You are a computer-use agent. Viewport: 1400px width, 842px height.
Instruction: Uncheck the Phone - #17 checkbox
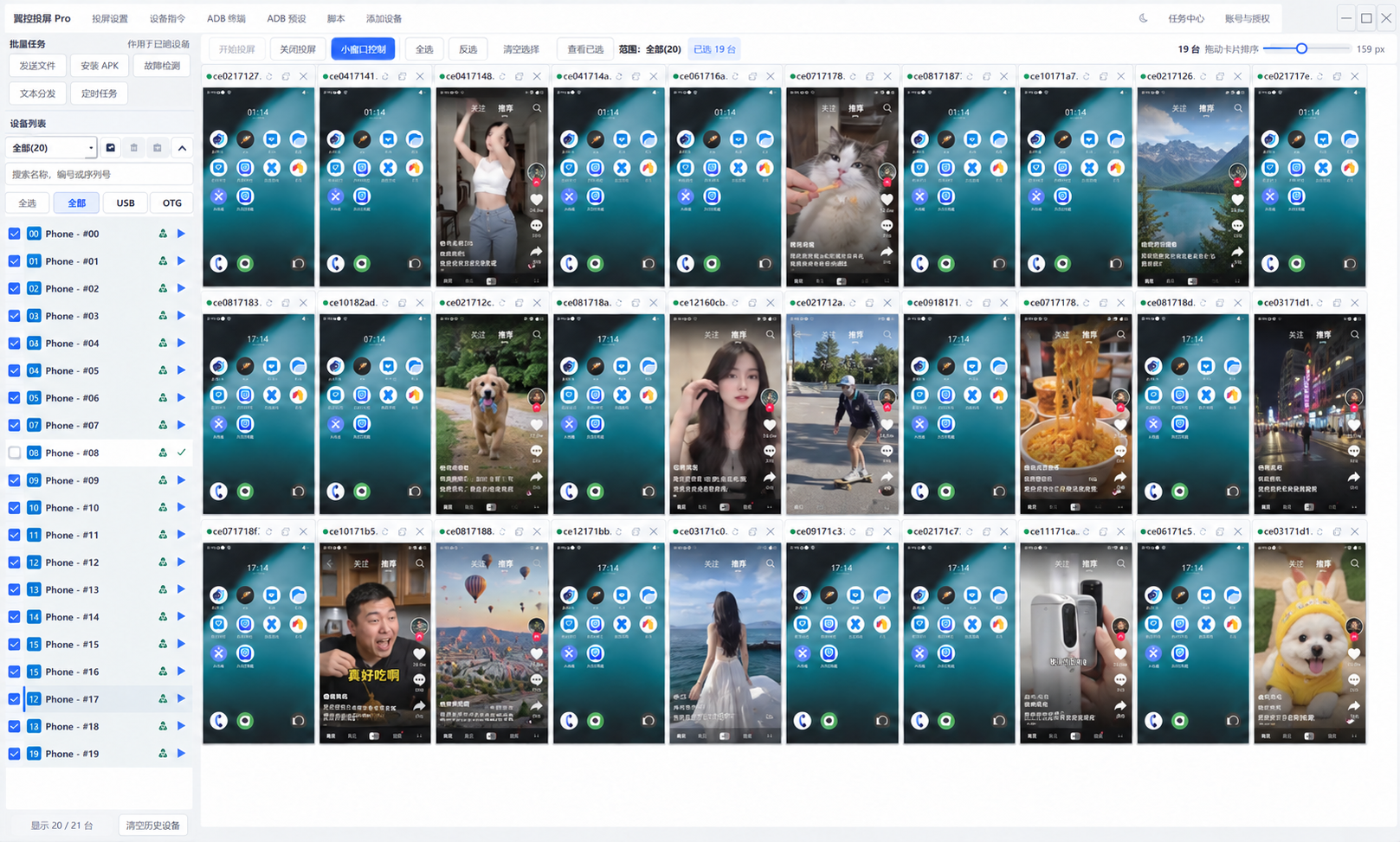tap(15, 699)
